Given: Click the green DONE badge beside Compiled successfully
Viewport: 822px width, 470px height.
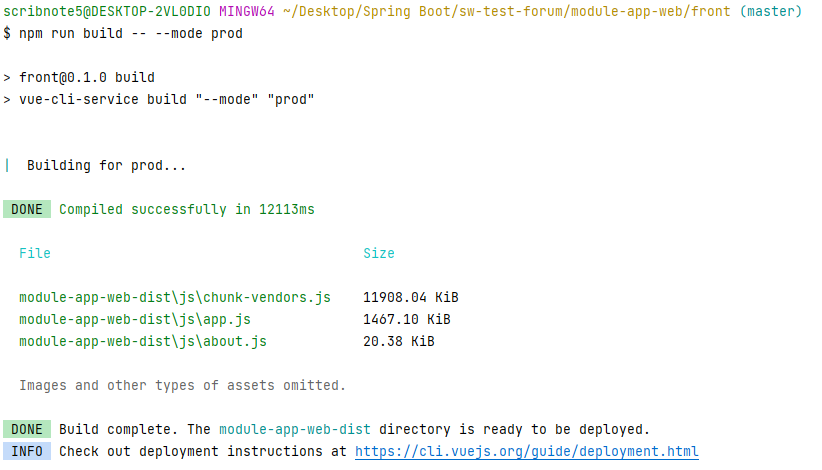Looking at the screenshot, I should tap(27, 210).
